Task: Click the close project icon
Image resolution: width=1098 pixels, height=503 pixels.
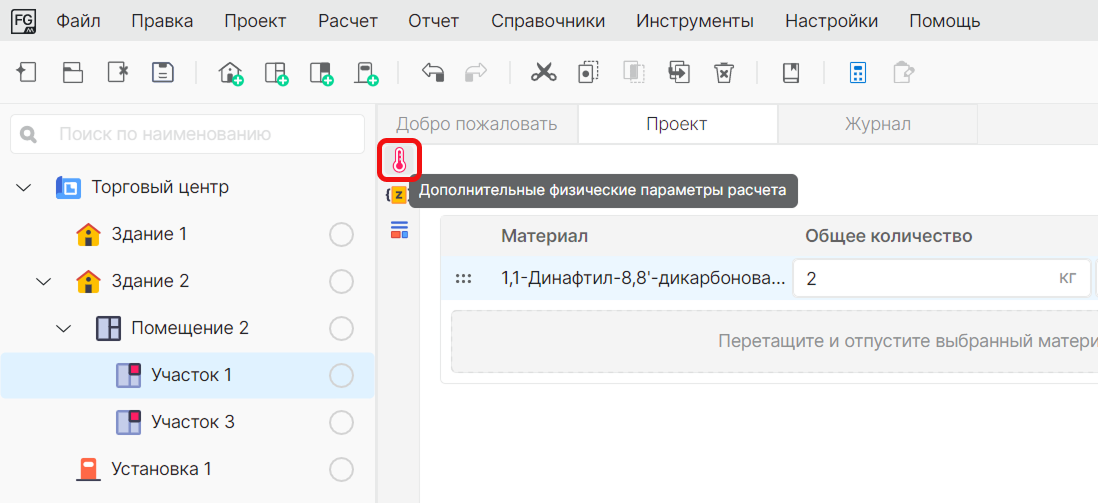Action: coord(118,72)
